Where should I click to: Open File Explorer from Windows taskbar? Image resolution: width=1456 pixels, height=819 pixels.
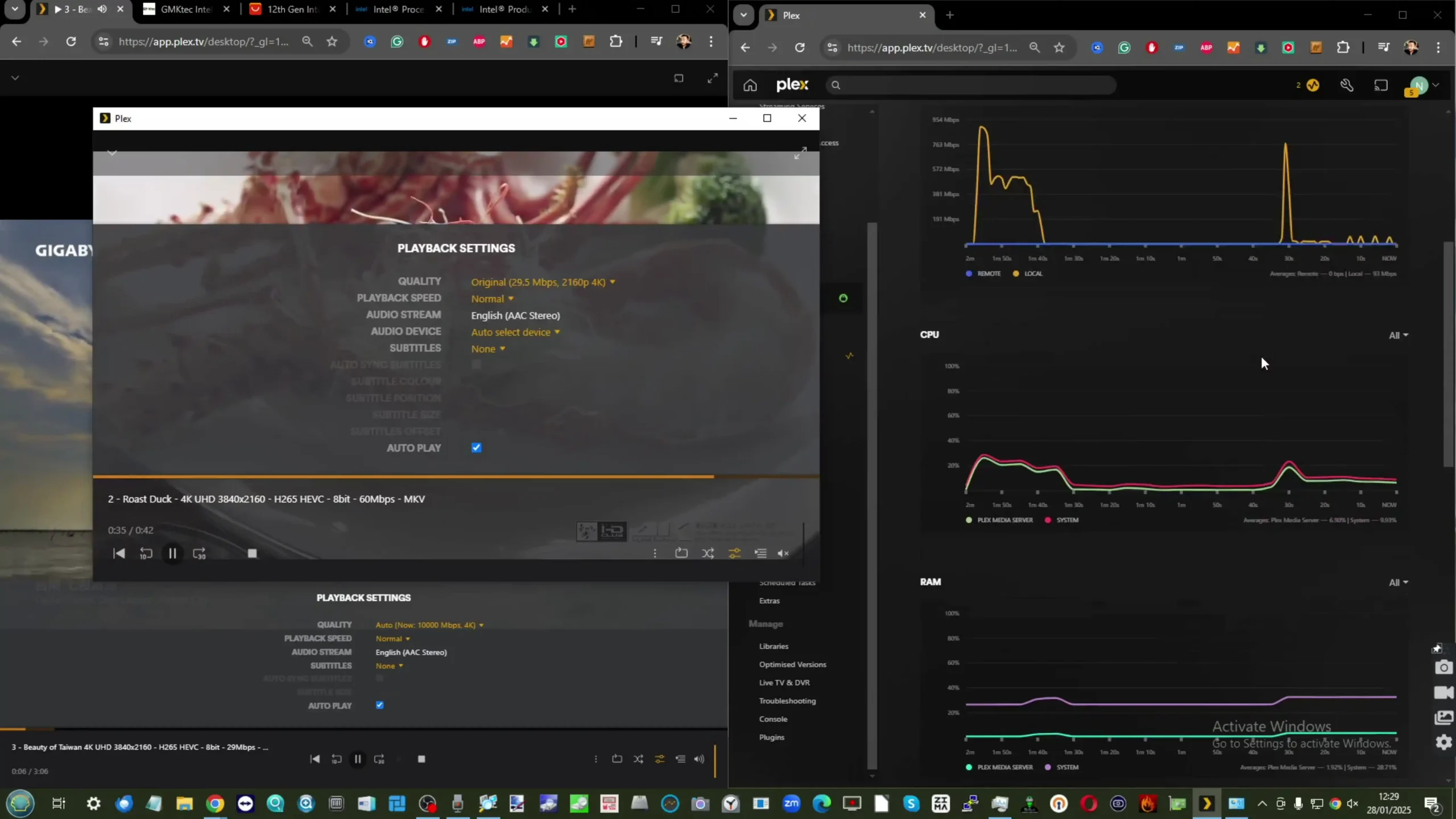[184, 803]
